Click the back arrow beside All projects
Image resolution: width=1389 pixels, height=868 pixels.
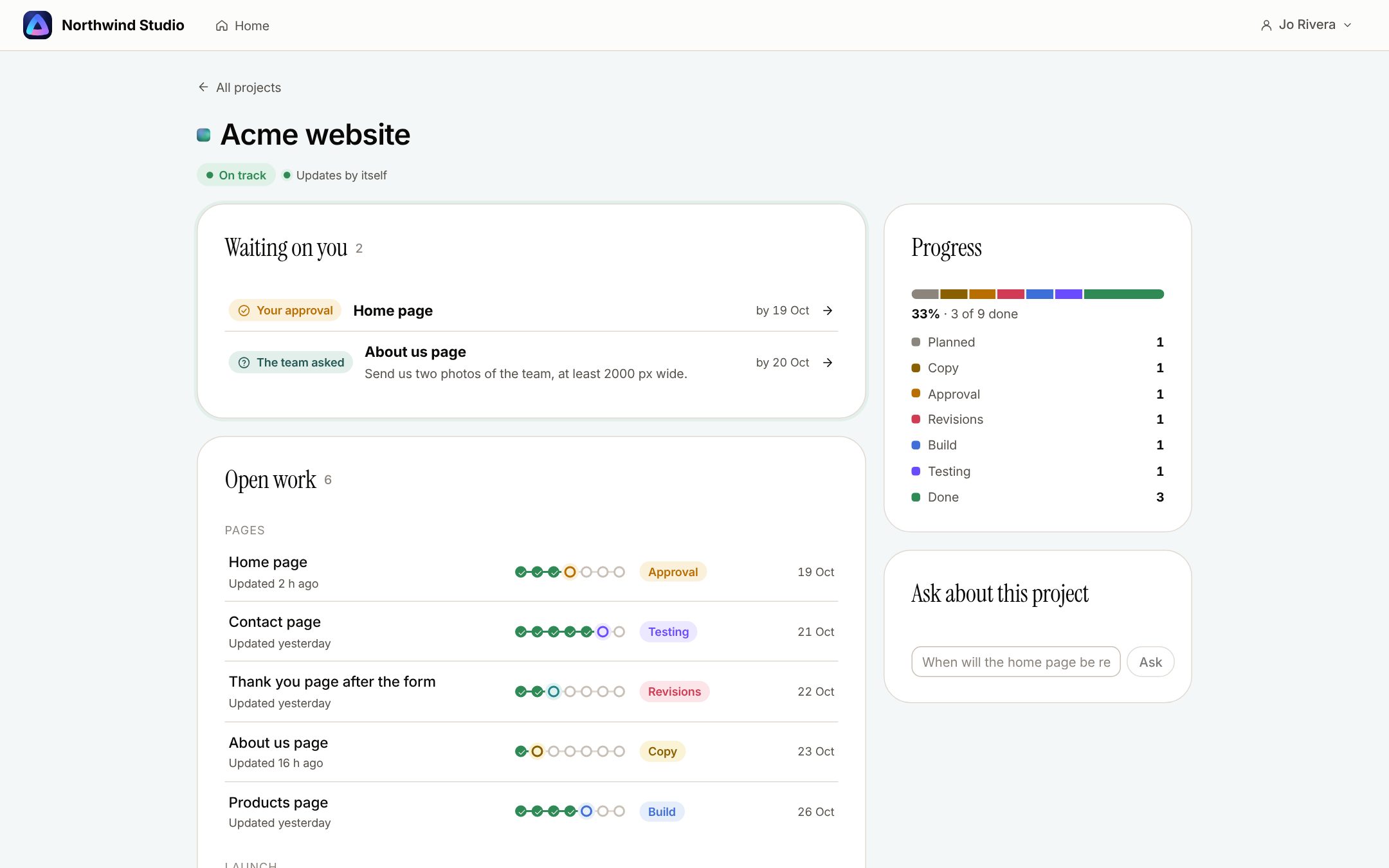coord(203,87)
